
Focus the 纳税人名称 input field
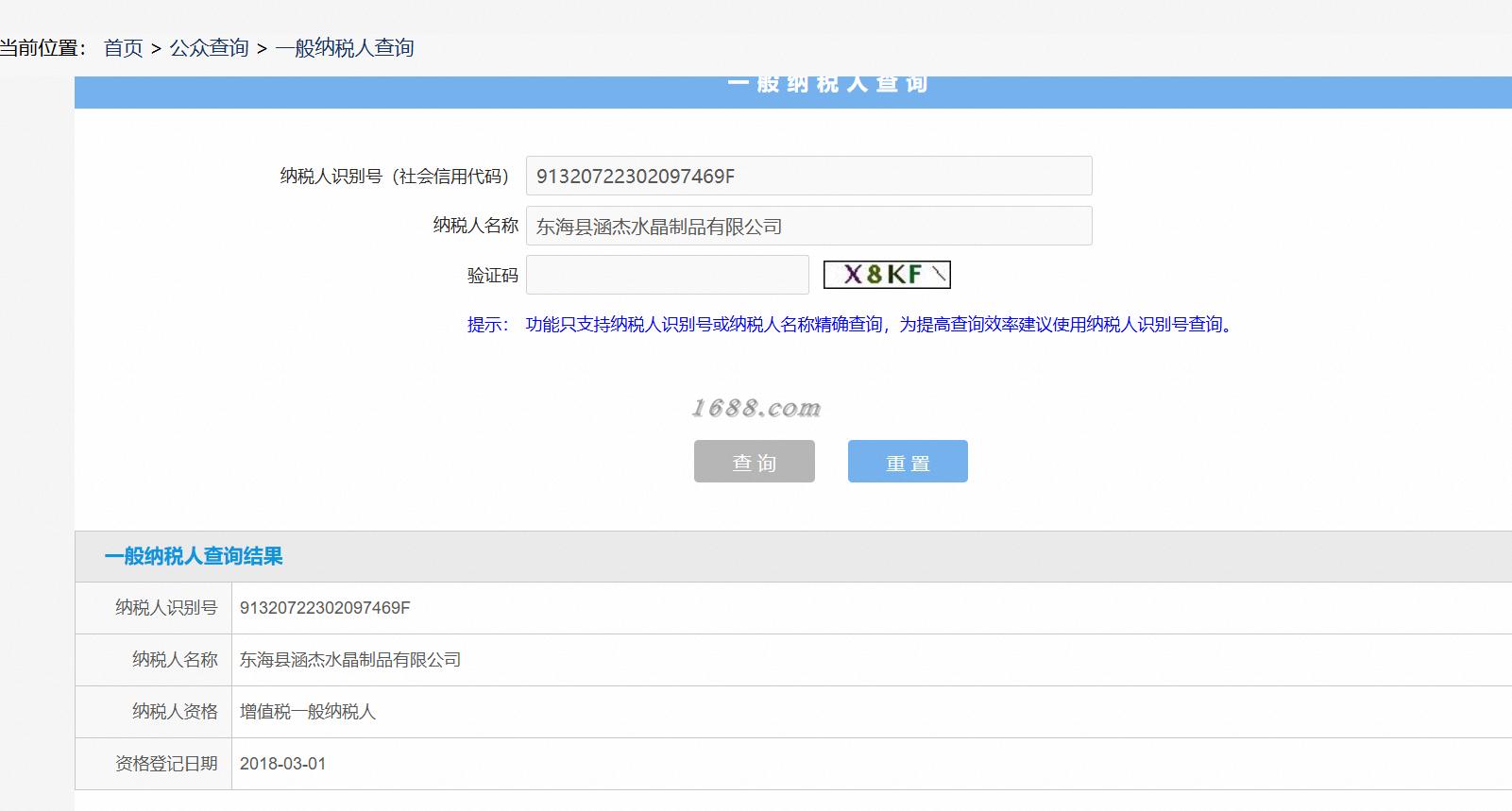point(808,226)
